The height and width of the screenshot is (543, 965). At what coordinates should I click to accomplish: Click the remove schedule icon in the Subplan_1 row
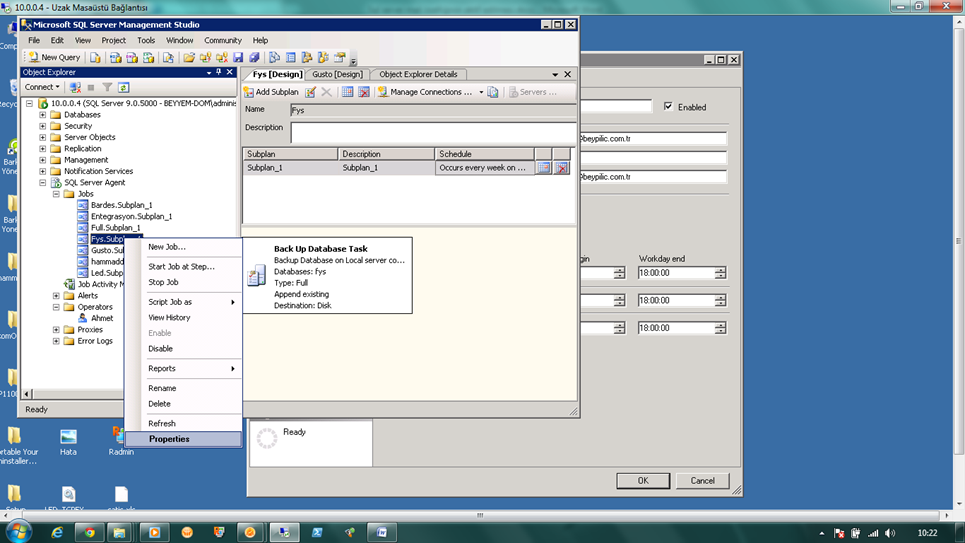click(561, 168)
